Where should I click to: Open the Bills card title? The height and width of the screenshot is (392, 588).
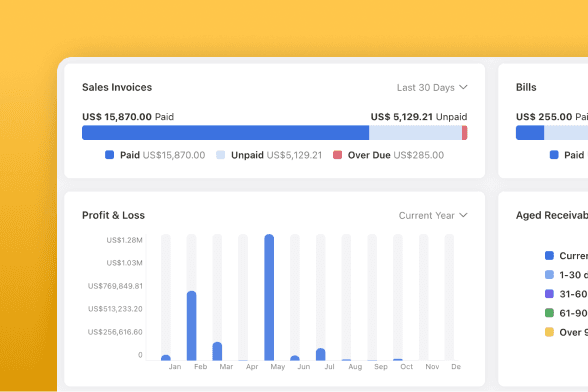pos(526,87)
